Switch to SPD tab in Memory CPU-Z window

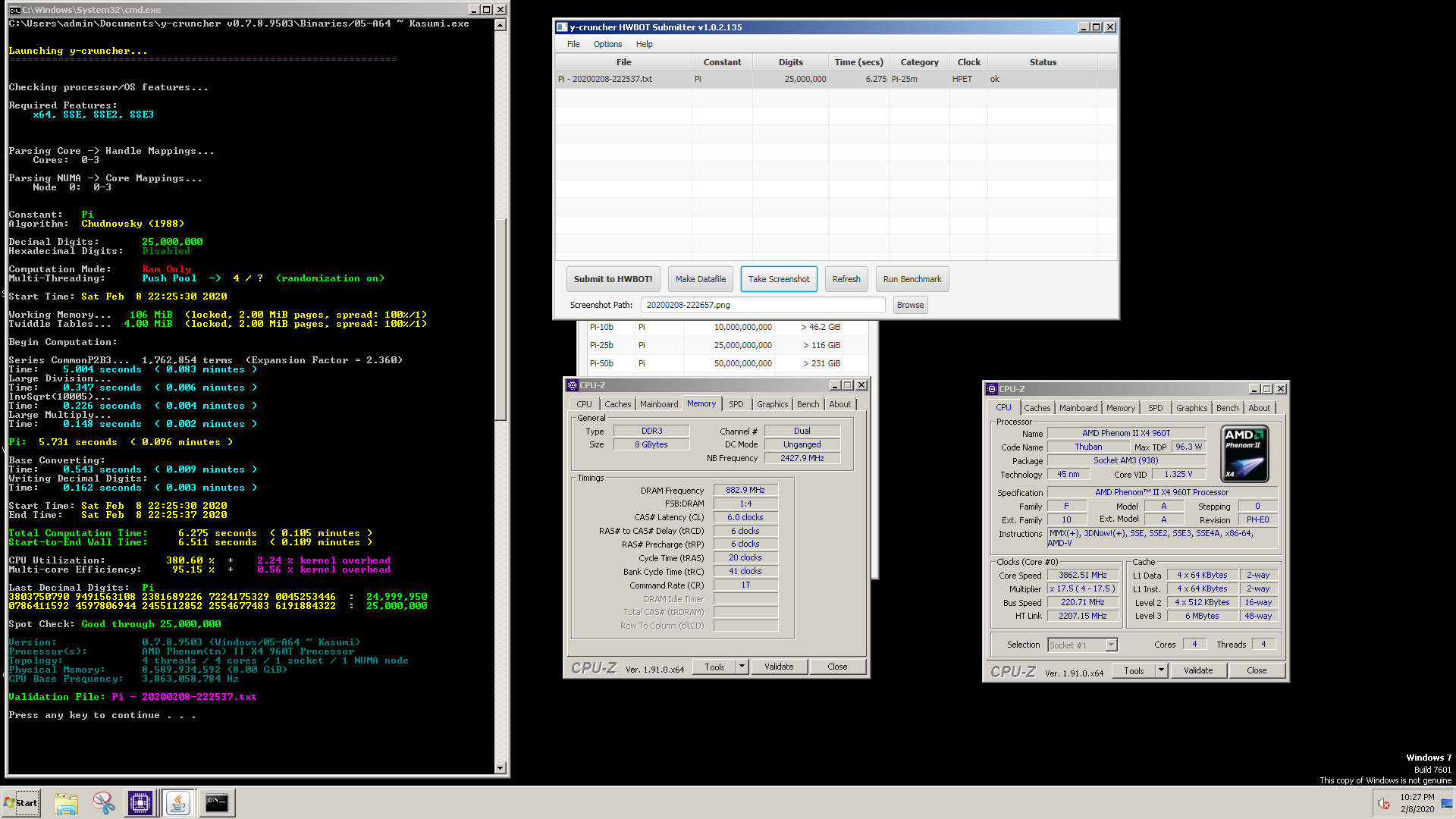point(736,404)
